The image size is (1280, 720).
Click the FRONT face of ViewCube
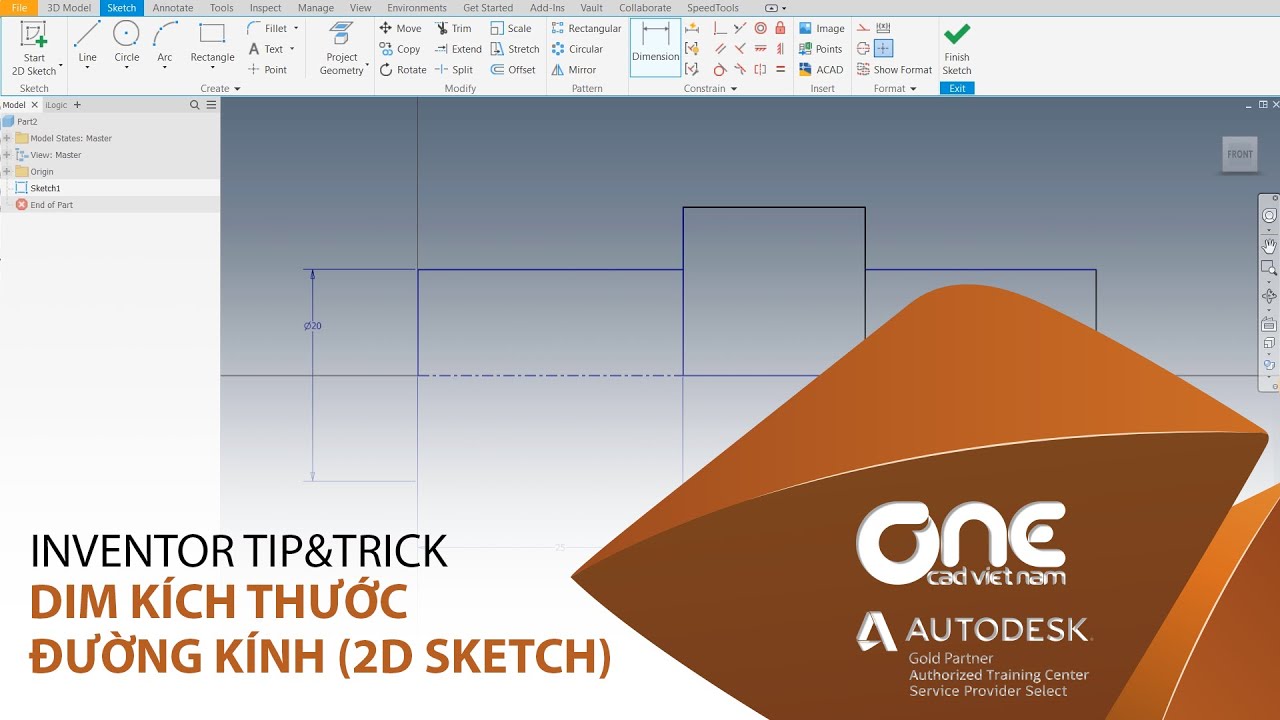coord(1240,154)
